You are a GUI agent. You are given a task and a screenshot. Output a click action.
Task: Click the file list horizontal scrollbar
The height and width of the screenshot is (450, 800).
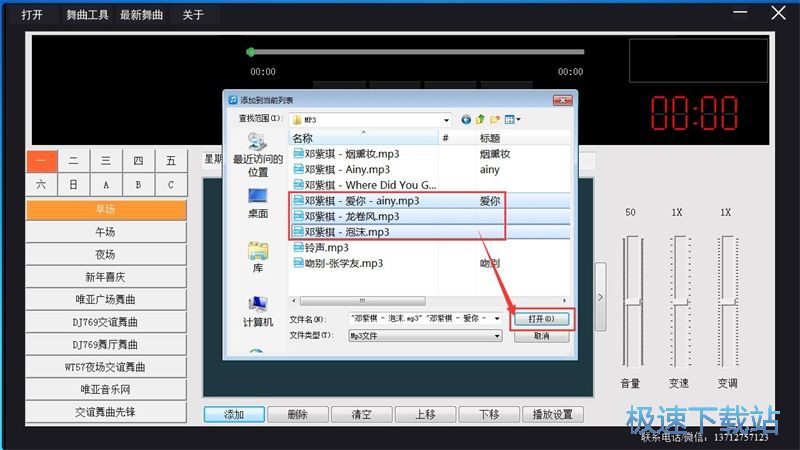pyautogui.click(x=362, y=301)
